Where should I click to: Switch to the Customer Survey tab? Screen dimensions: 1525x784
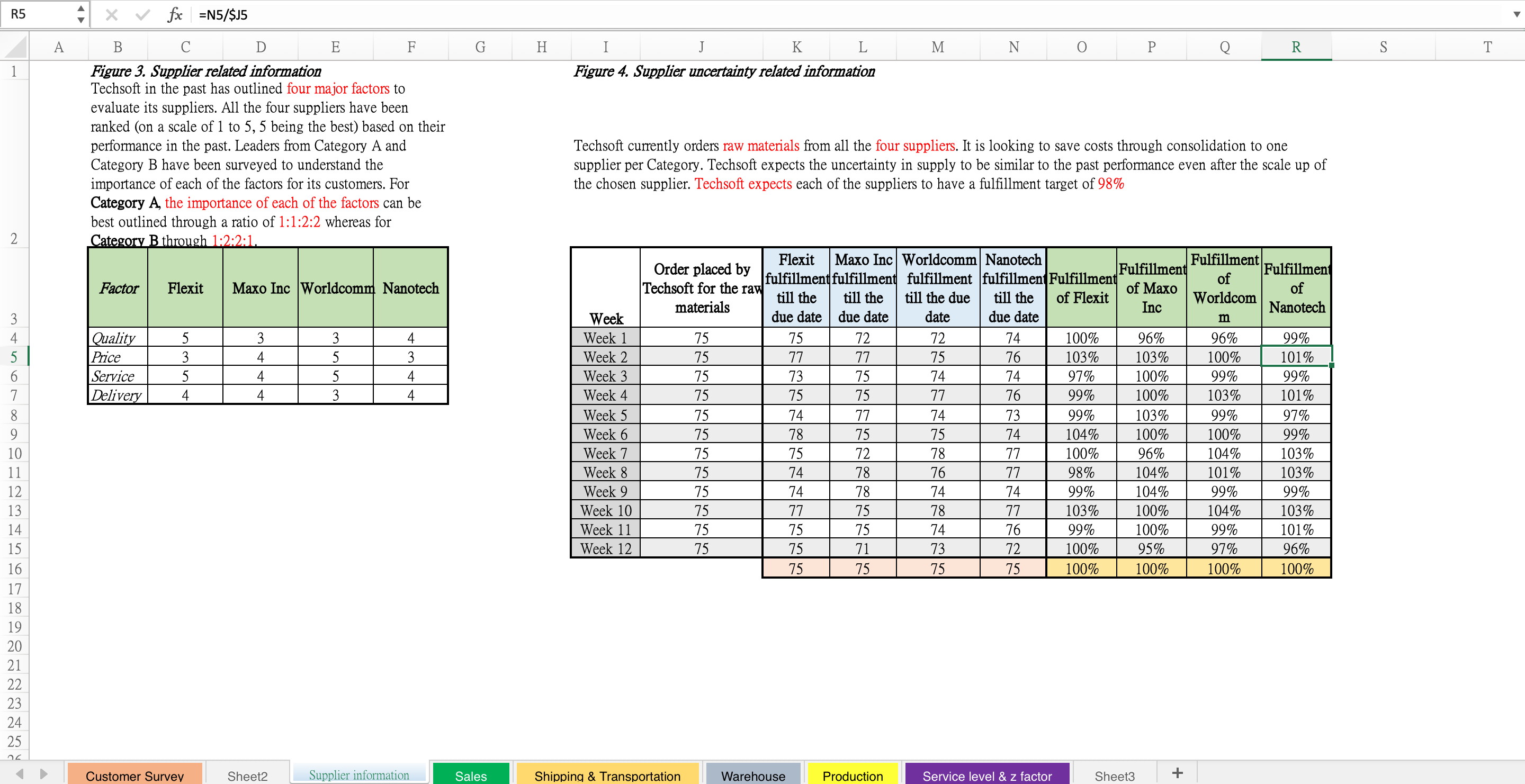tap(134, 776)
